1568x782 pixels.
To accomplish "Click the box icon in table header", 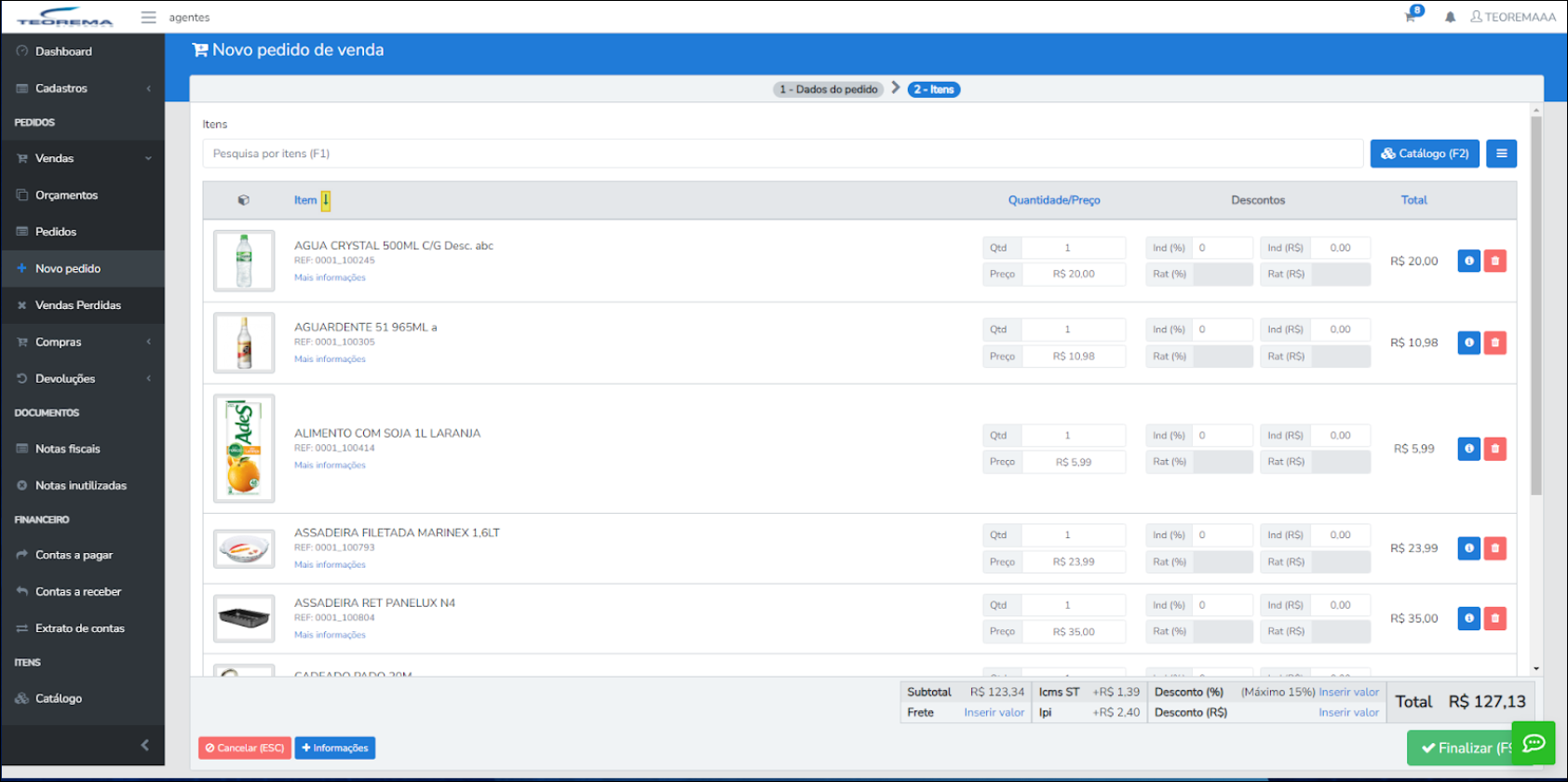I will (x=243, y=200).
